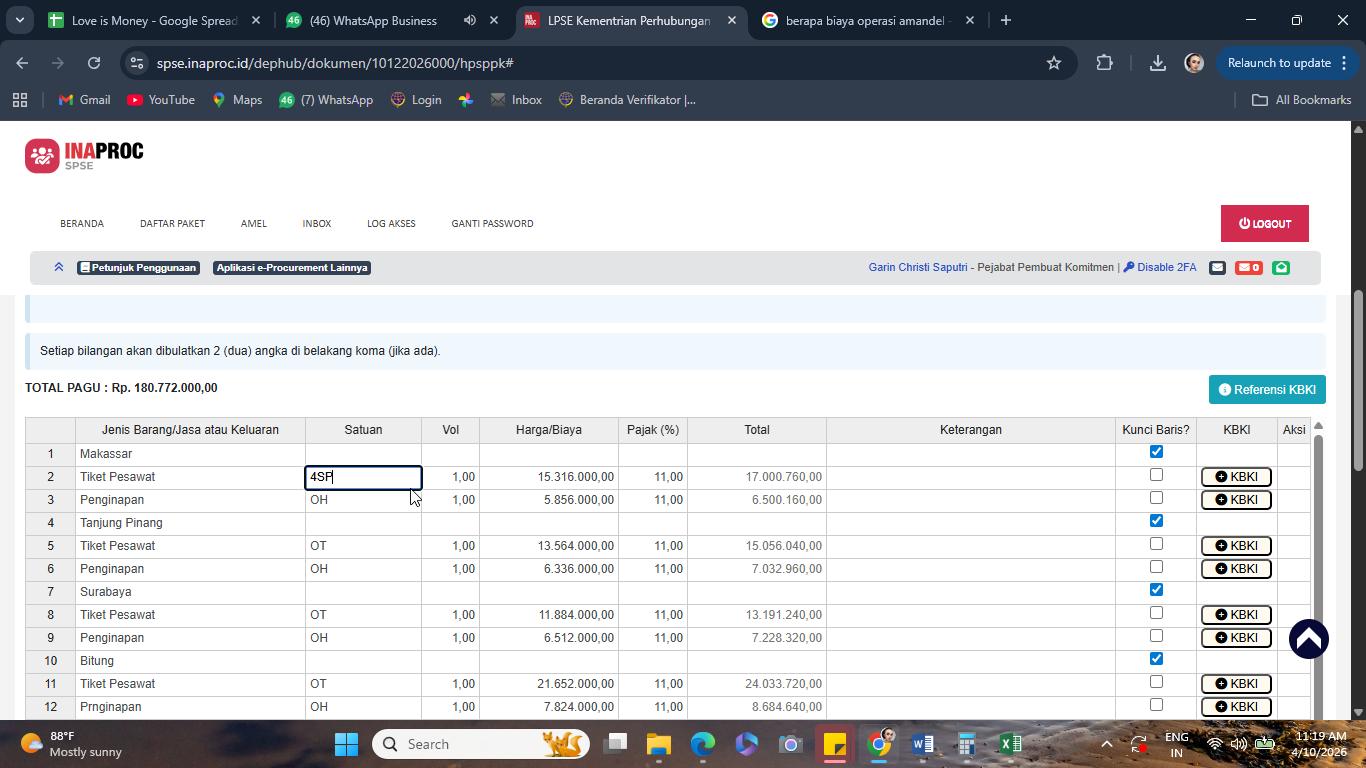Bookmark this page with star icon
Screen dimensions: 1366x768
point(1053,63)
